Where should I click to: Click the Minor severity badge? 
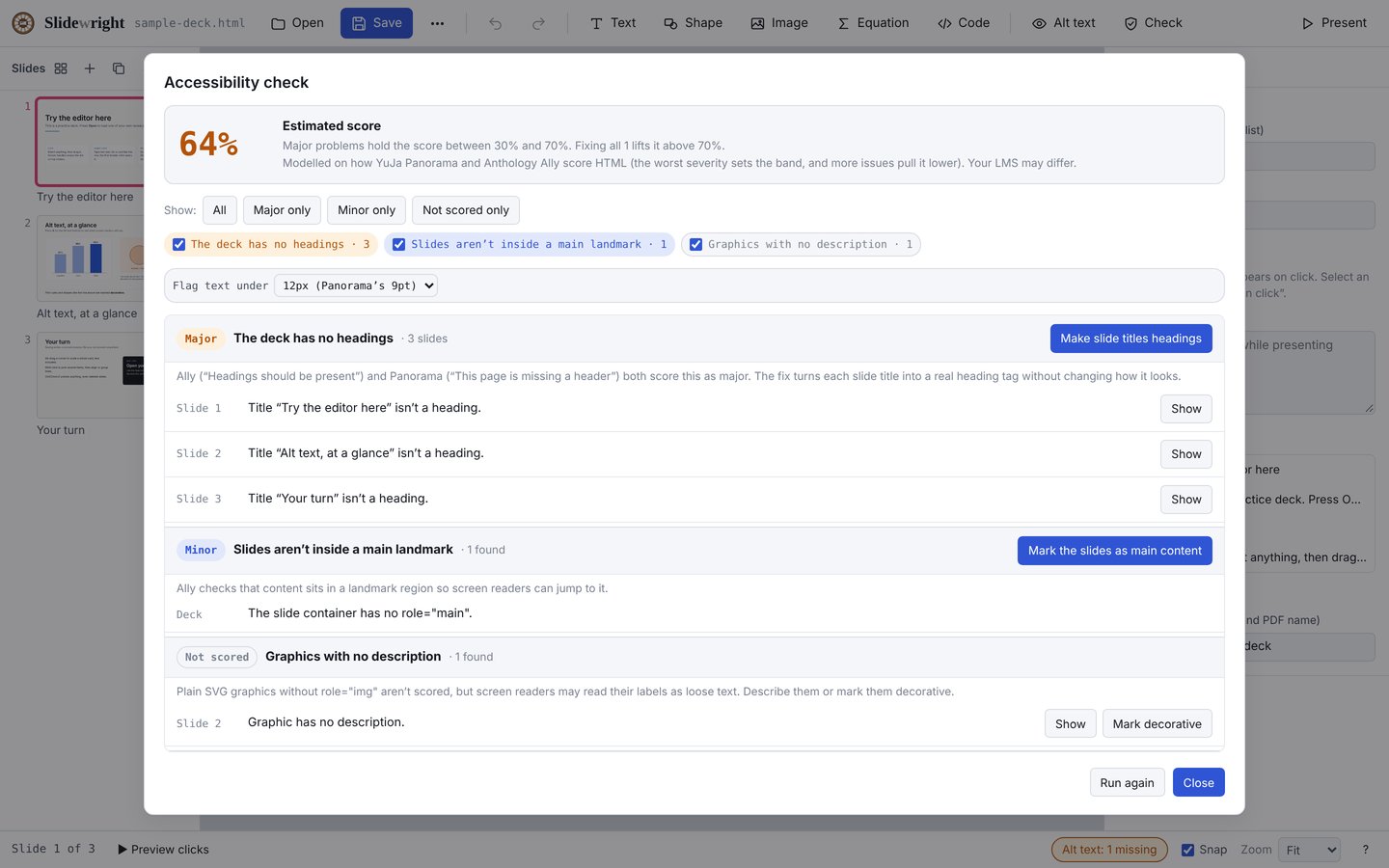click(x=201, y=550)
